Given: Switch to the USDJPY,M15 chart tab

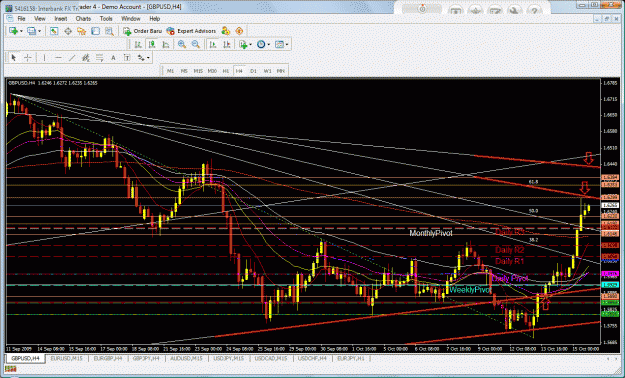Looking at the screenshot, I should tap(229, 358).
